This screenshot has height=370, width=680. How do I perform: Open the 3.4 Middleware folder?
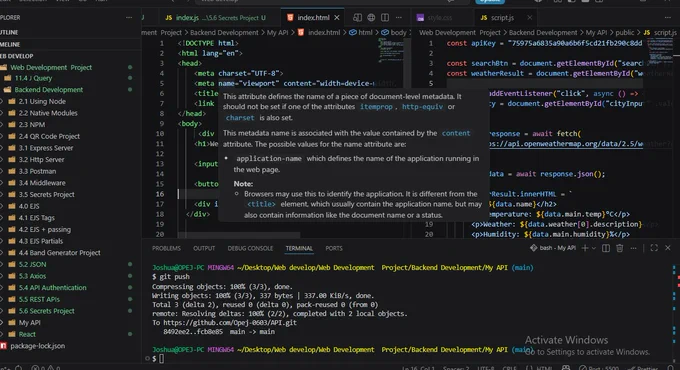(x=42, y=183)
